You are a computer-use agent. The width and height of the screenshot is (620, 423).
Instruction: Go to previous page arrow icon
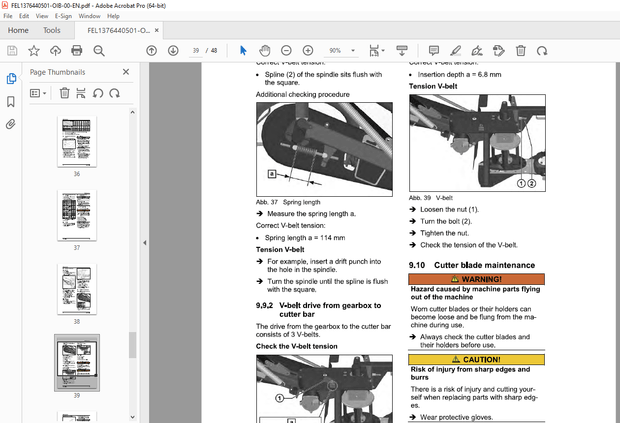click(151, 51)
